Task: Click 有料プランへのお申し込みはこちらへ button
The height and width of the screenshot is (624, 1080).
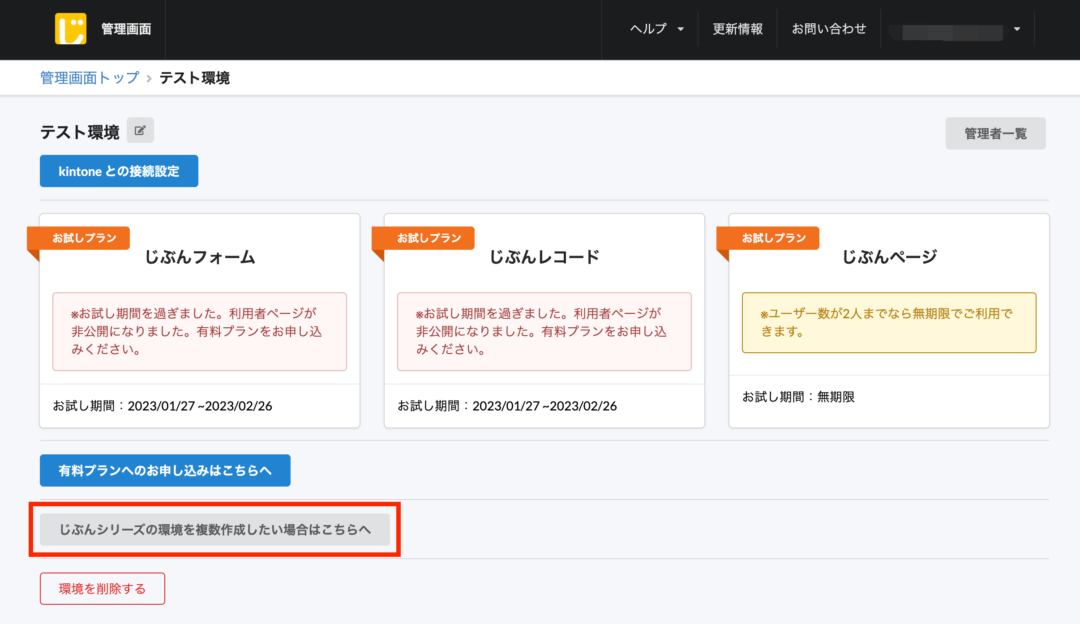Action: coord(165,470)
